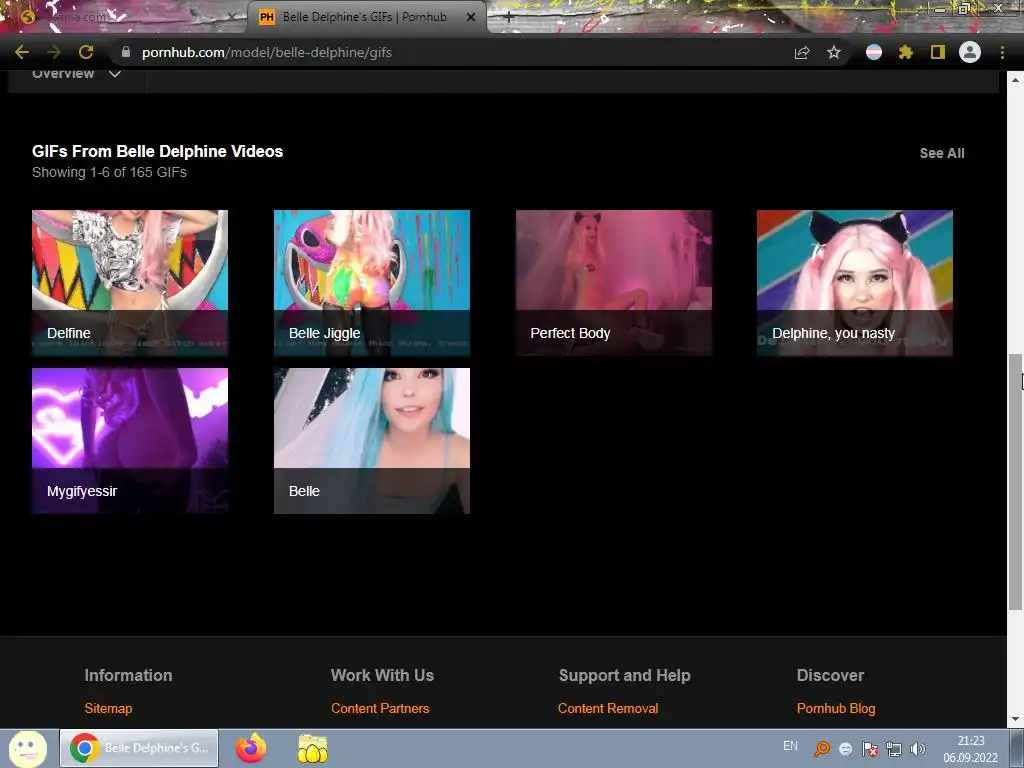
Task: Click the magnifier tray icon
Action: point(822,748)
